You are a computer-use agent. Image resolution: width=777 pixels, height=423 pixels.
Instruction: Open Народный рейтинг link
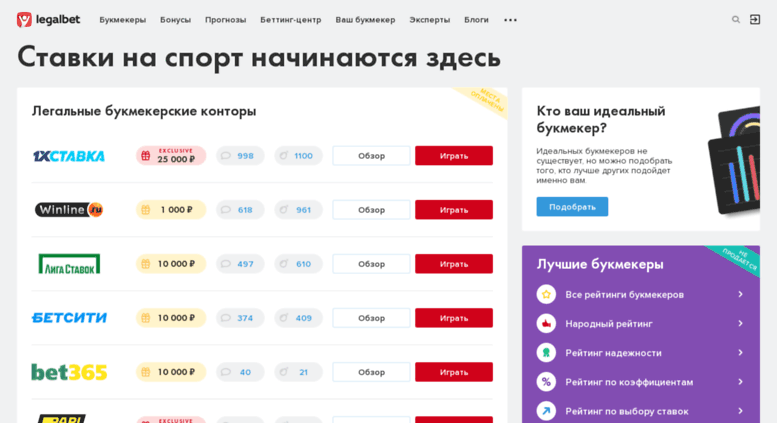[x=609, y=324]
